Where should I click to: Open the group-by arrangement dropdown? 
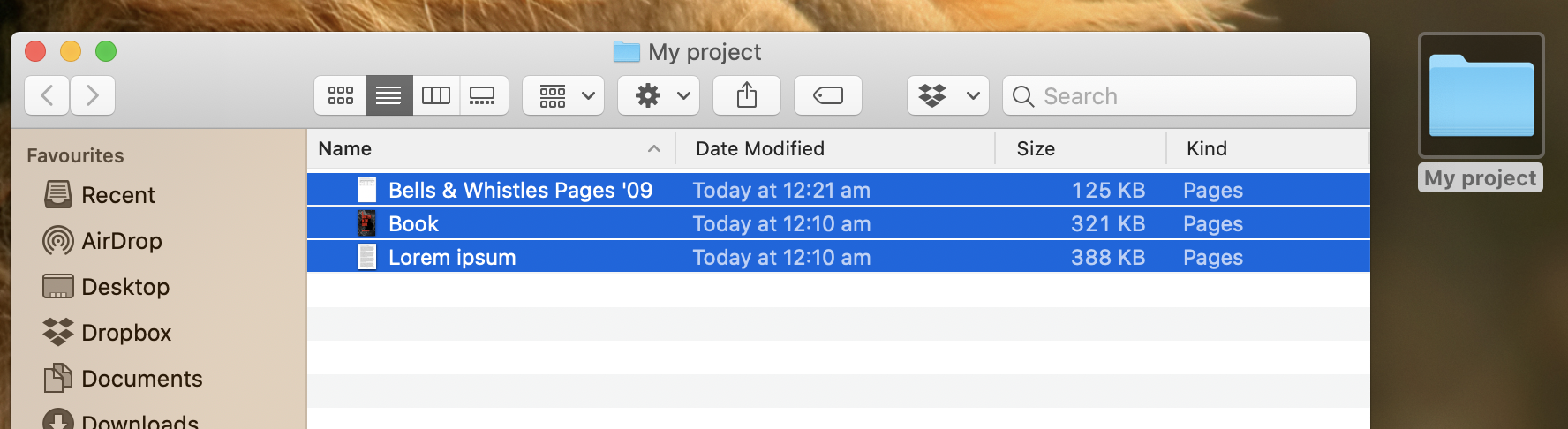click(x=563, y=95)
